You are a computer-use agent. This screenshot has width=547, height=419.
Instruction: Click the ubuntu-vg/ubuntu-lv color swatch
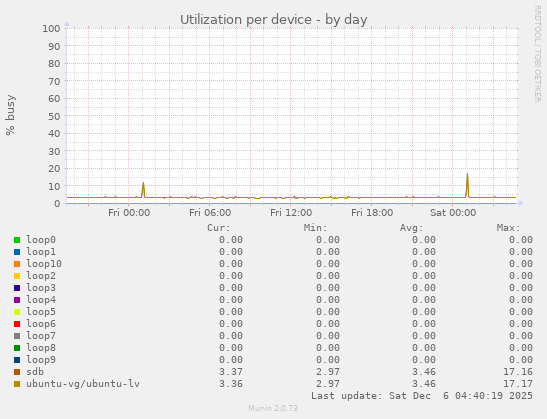[x=17, y=384]
